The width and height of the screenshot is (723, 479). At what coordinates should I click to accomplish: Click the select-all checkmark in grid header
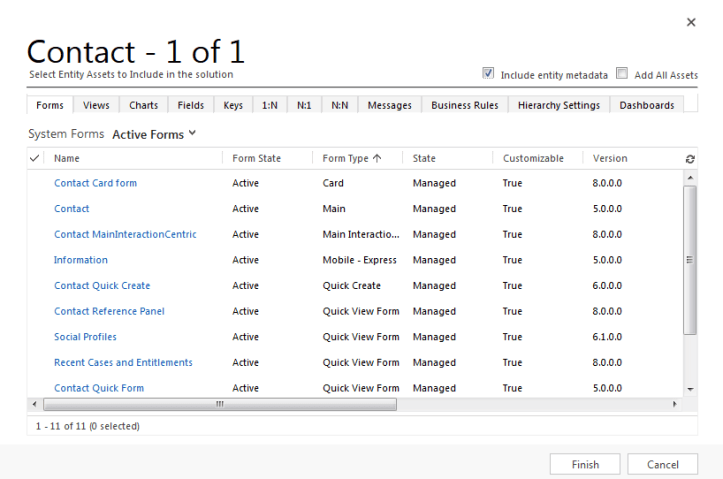[x=35, y=158]
